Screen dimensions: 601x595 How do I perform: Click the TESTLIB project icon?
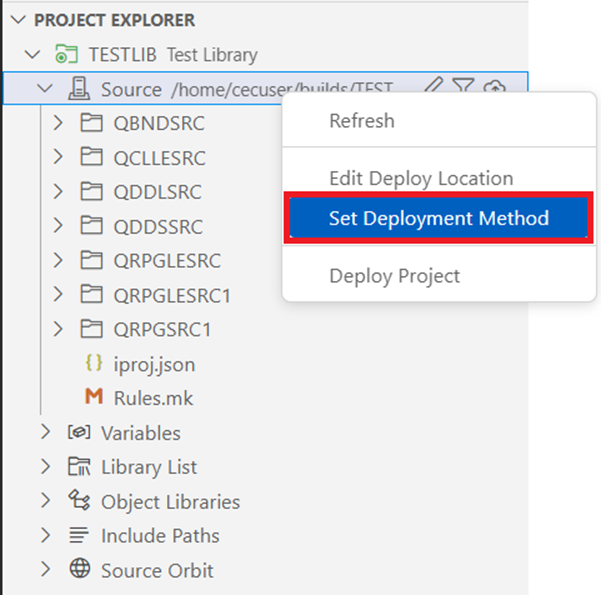coord(66,55)
